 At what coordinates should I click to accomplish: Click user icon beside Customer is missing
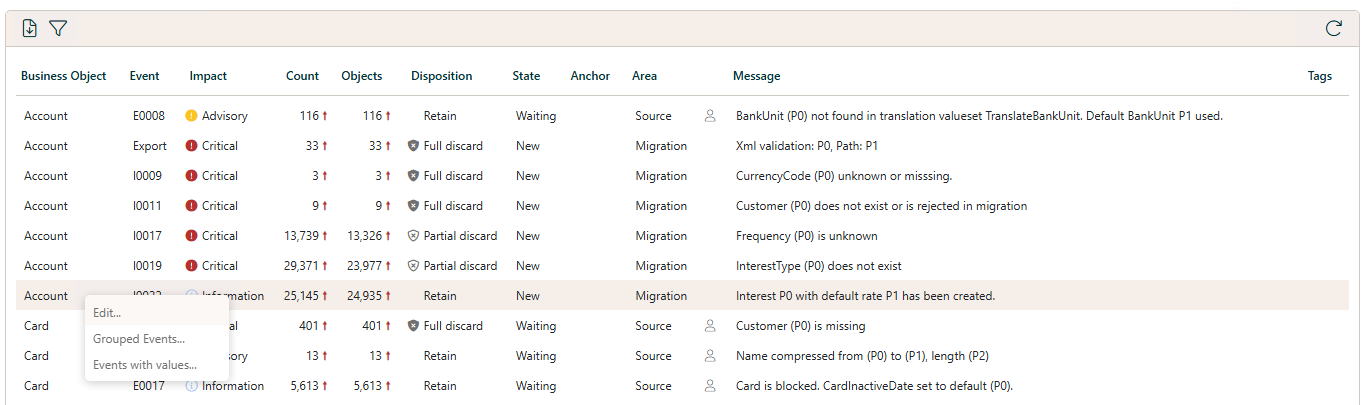(x=710, y=326)
